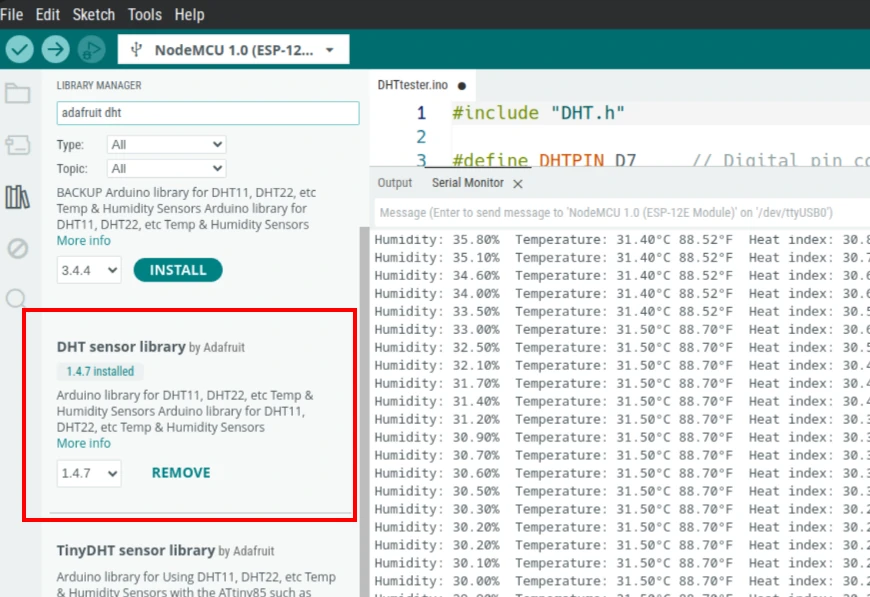The height and width of the screenshot is (597, 870).
Task: Click the 1.4.7 installed badge
Action: point(100,371)
